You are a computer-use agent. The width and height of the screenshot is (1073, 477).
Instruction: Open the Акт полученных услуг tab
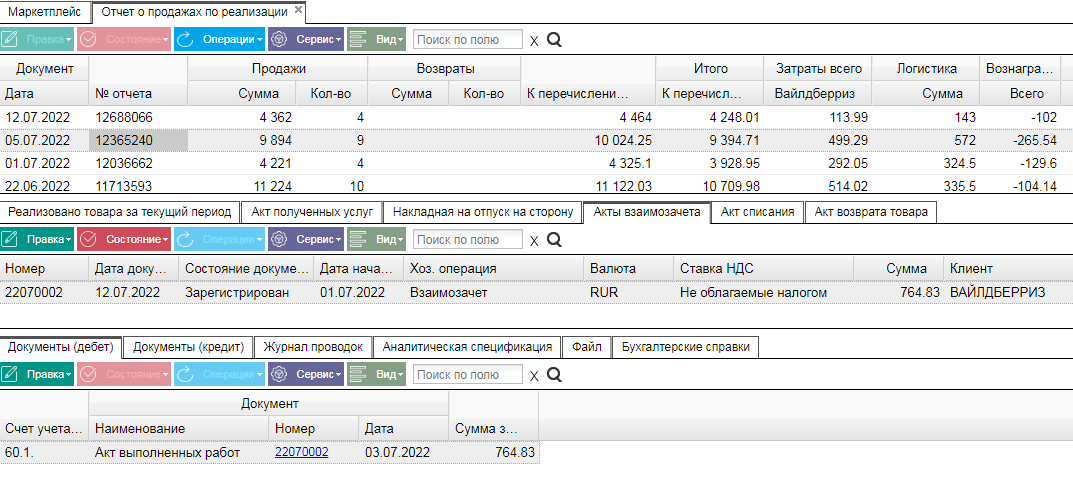coord(311,211)
